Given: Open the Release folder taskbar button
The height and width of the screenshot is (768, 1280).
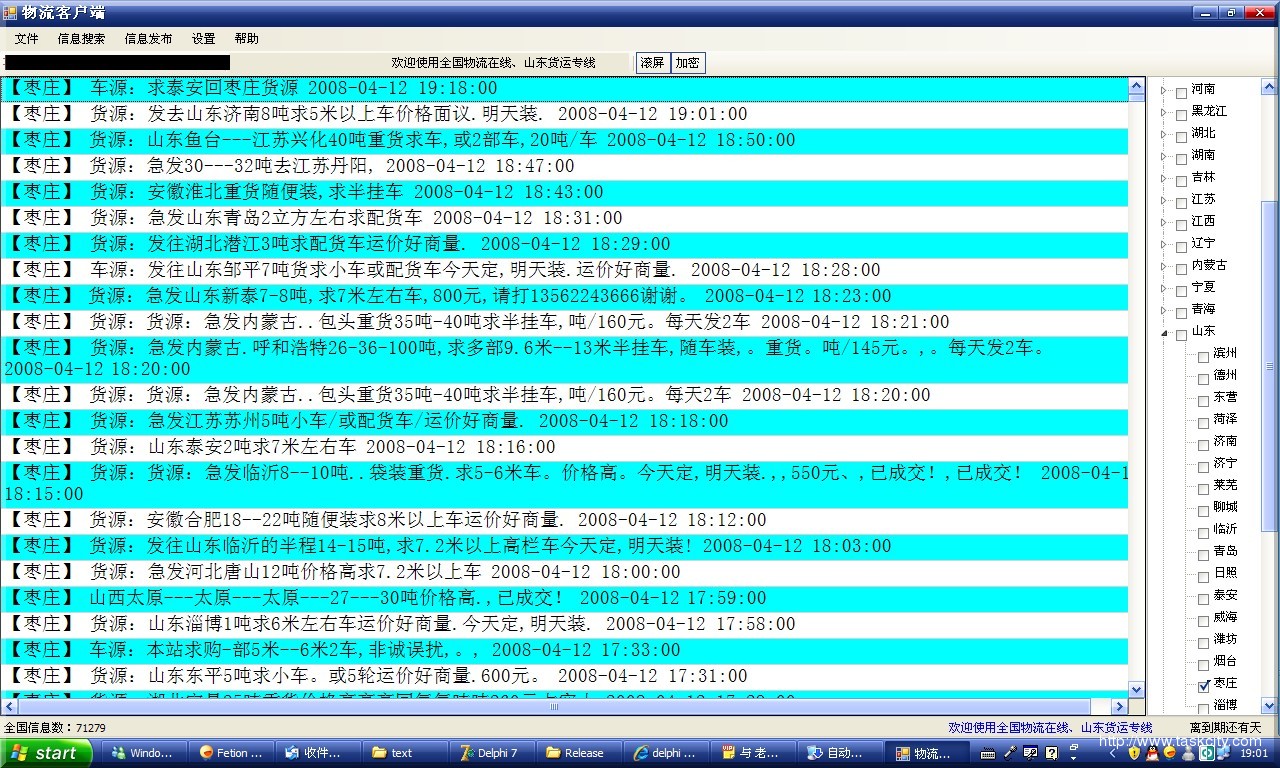Looking at the screenshot, I should (575, 753).
